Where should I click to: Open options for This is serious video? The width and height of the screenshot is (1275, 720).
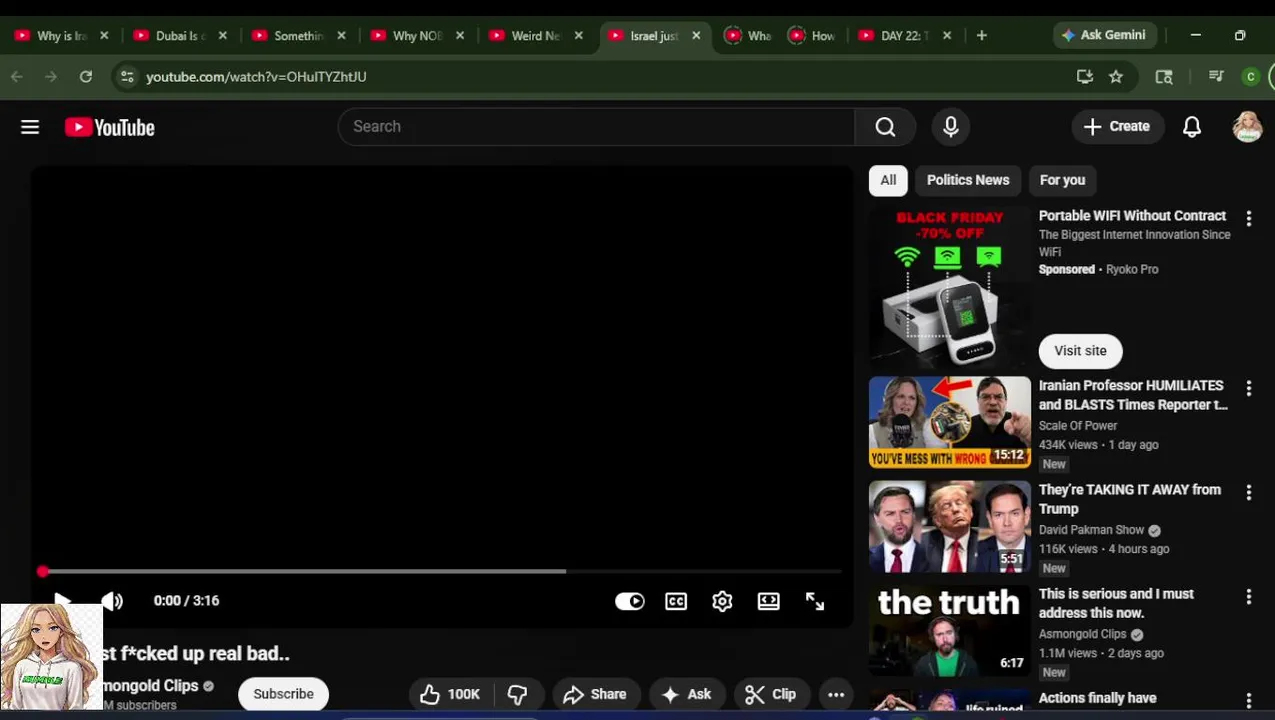coord(1248,596)
